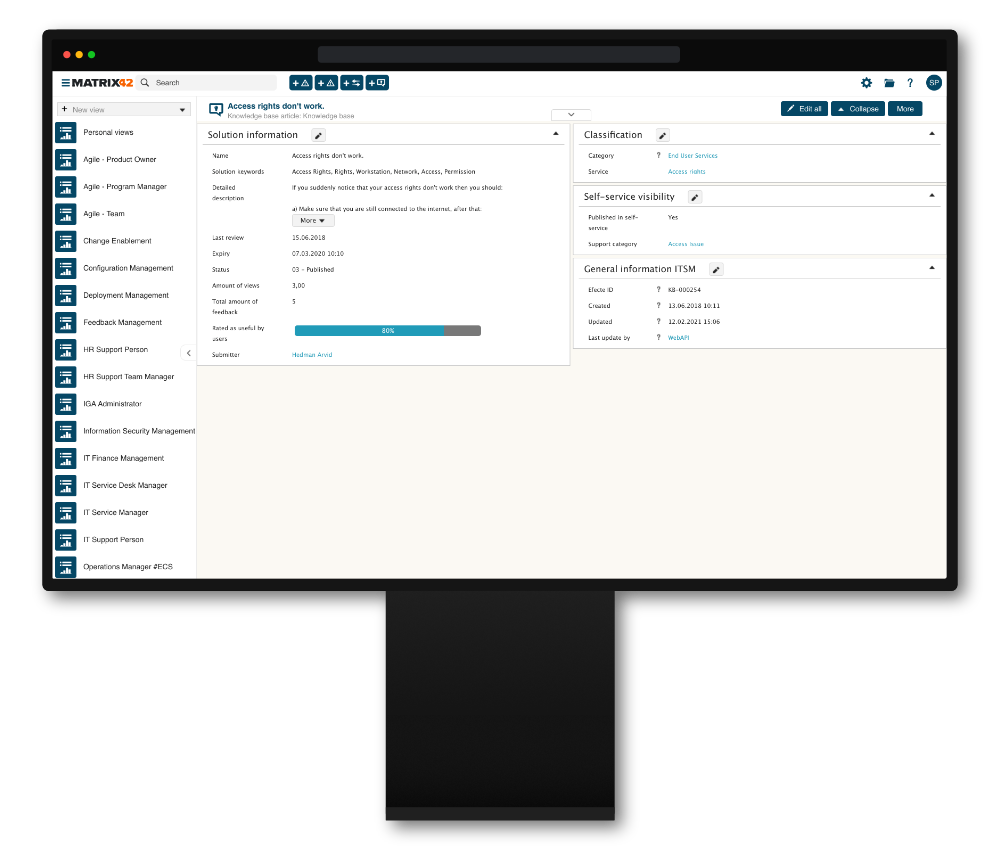Viewport: 1000px width, 850px height.
Task: Focus the Search input field
Action: (212, 83)
